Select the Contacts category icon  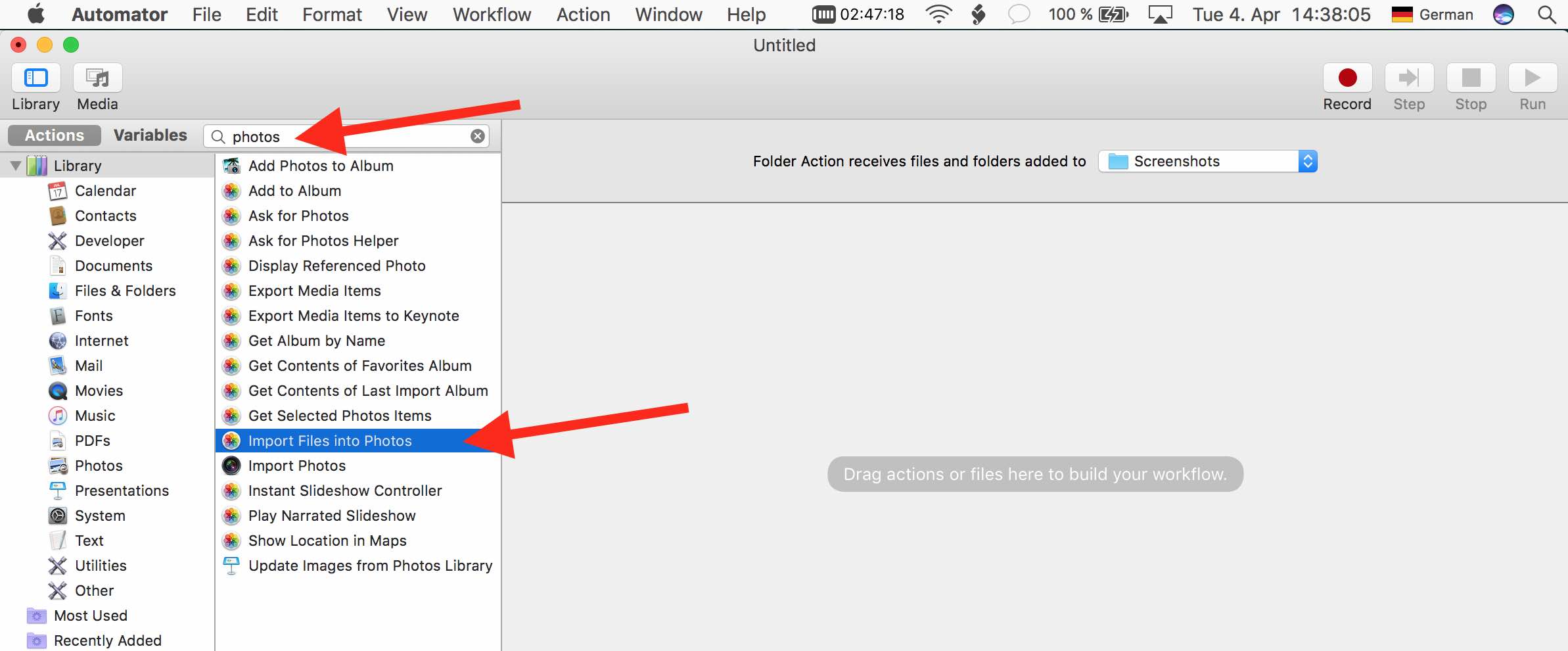(x=58, y=216)
